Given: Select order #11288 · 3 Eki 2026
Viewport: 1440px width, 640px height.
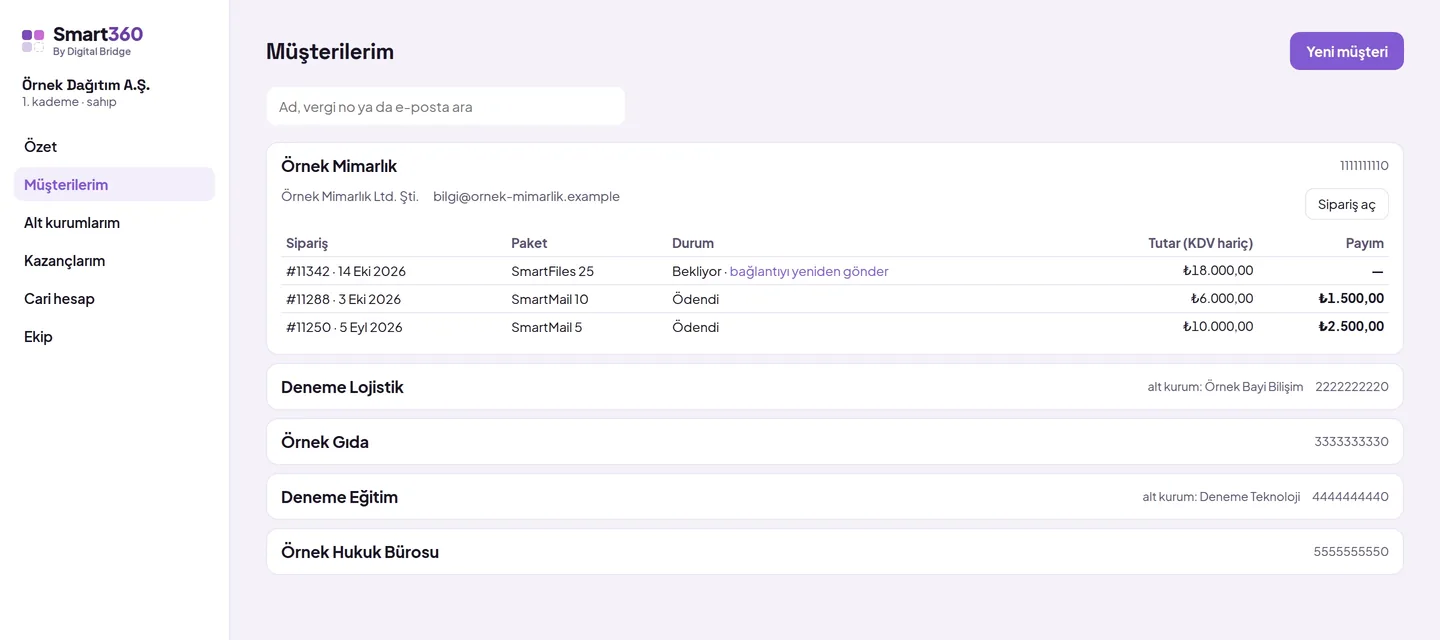Looking at the screenshot, I should pos(343,299).
